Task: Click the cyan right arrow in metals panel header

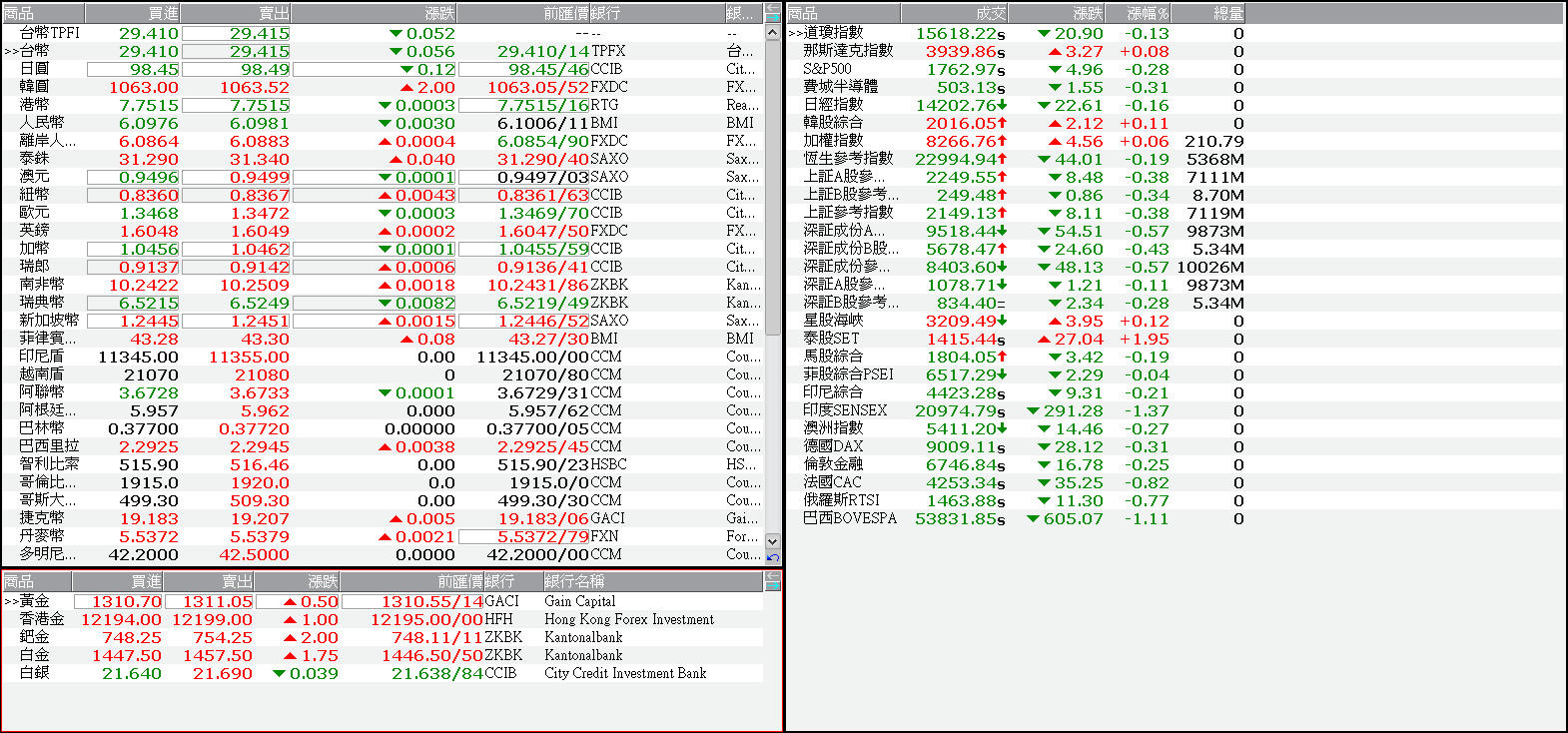Action: [773, 585]
